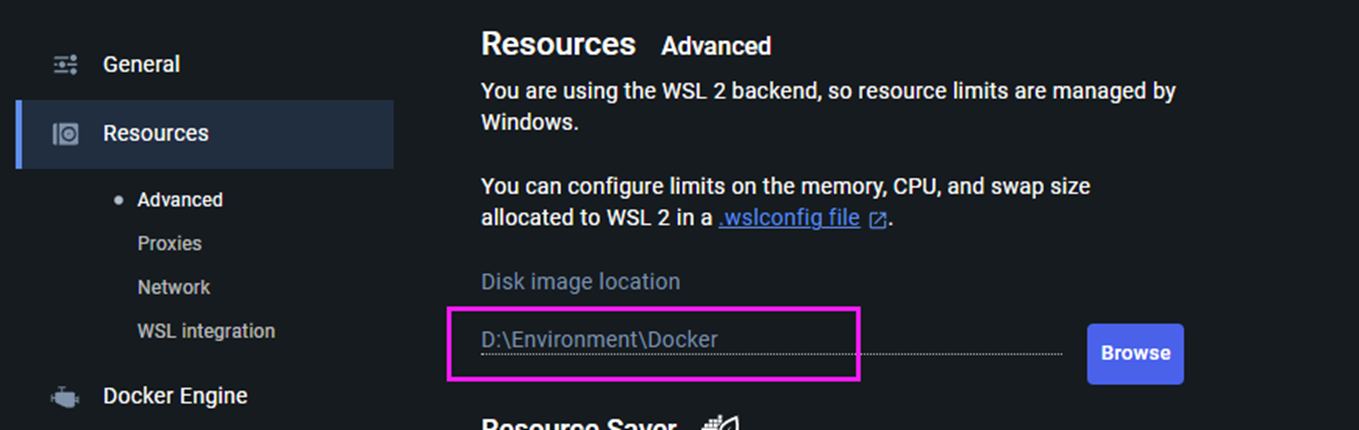The image size is (1359, 430).
Task: Open the WSL integration settings page
Action: (x=206, y=331)
